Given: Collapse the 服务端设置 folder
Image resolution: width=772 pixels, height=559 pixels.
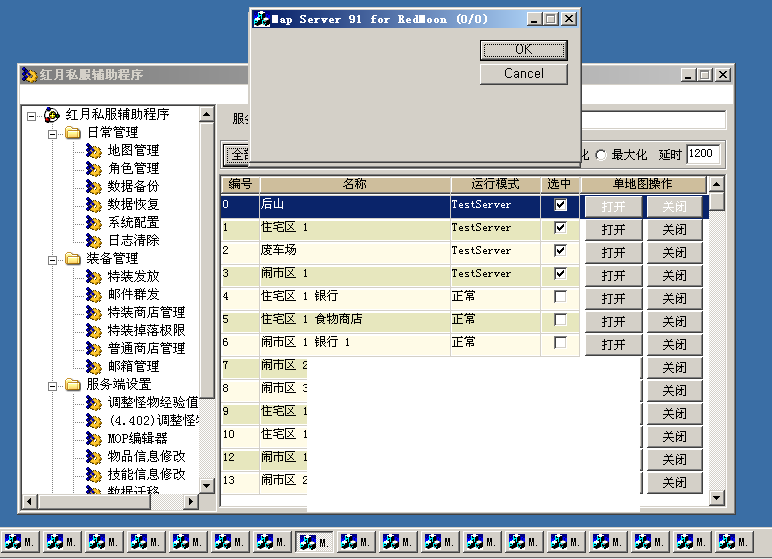Looking at the screenshot, I should (53, 384).
